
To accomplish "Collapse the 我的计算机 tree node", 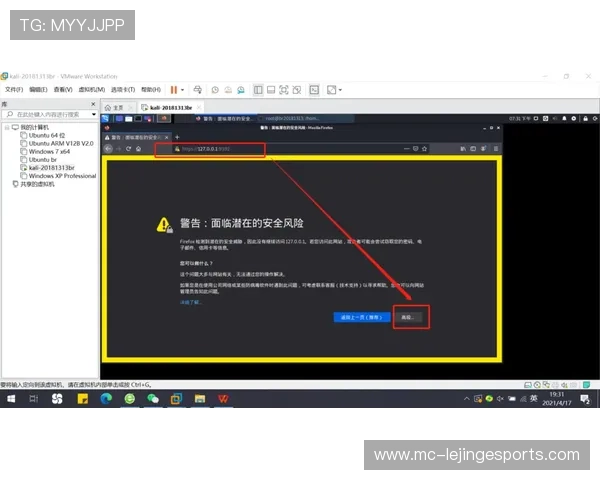I will (x=7, y=127).
